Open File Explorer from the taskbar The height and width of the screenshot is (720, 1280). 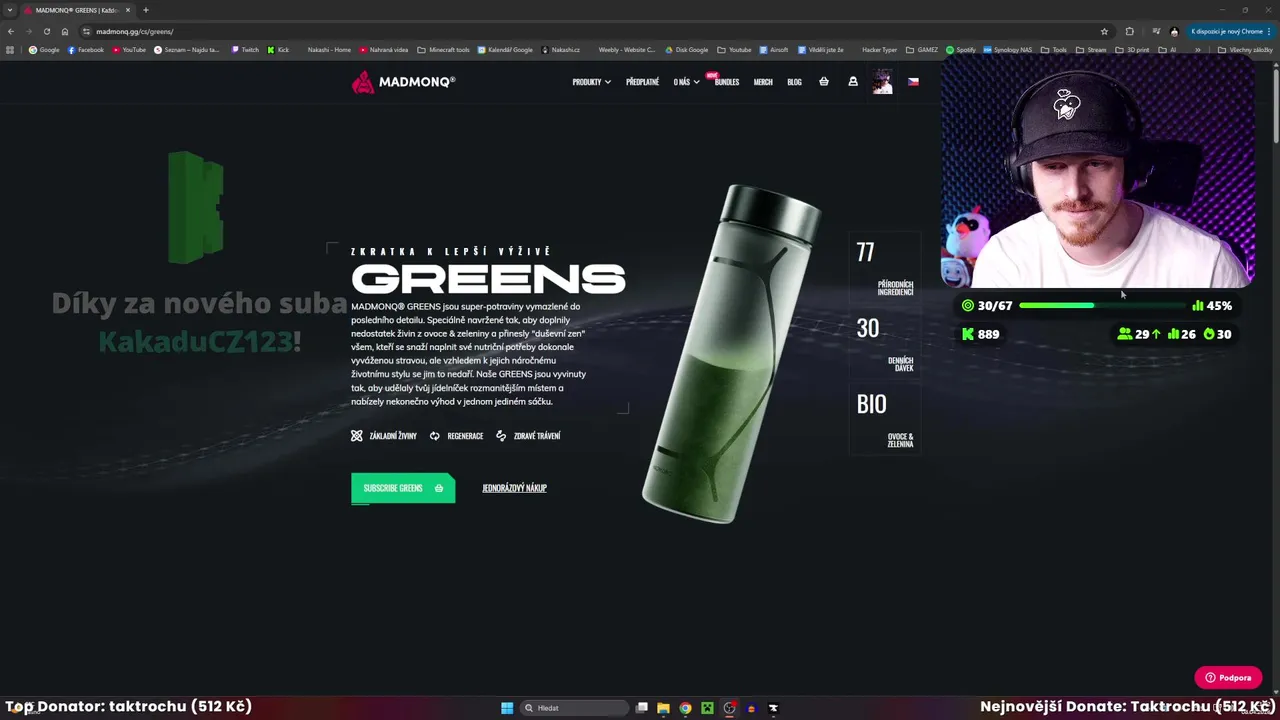[x=663, y=708]
